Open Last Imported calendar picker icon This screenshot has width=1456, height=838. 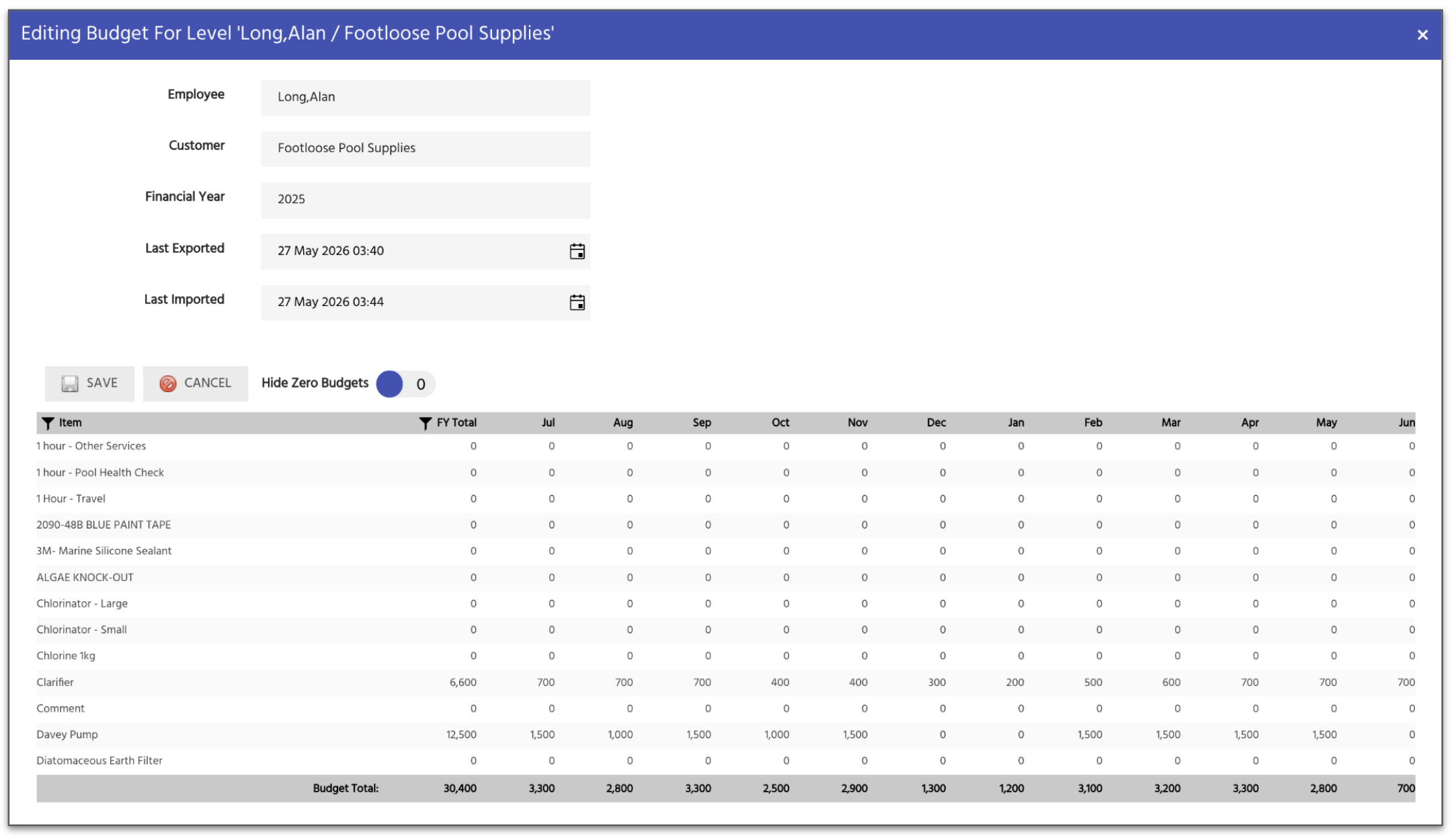pyautogui.click(x=577, y=303)
